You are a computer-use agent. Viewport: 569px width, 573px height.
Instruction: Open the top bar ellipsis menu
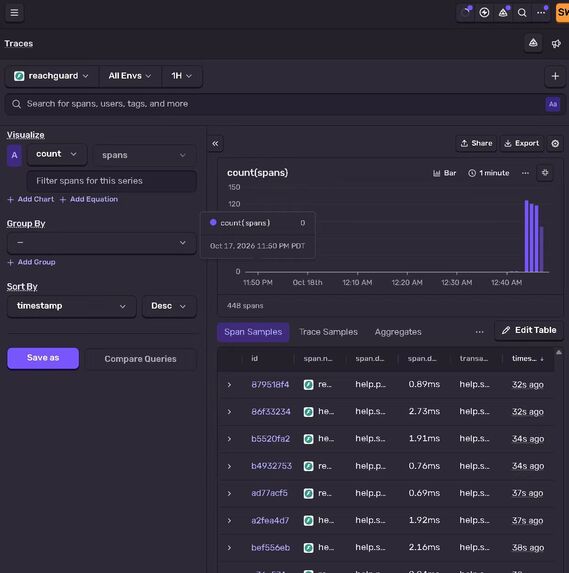[541, 13]
